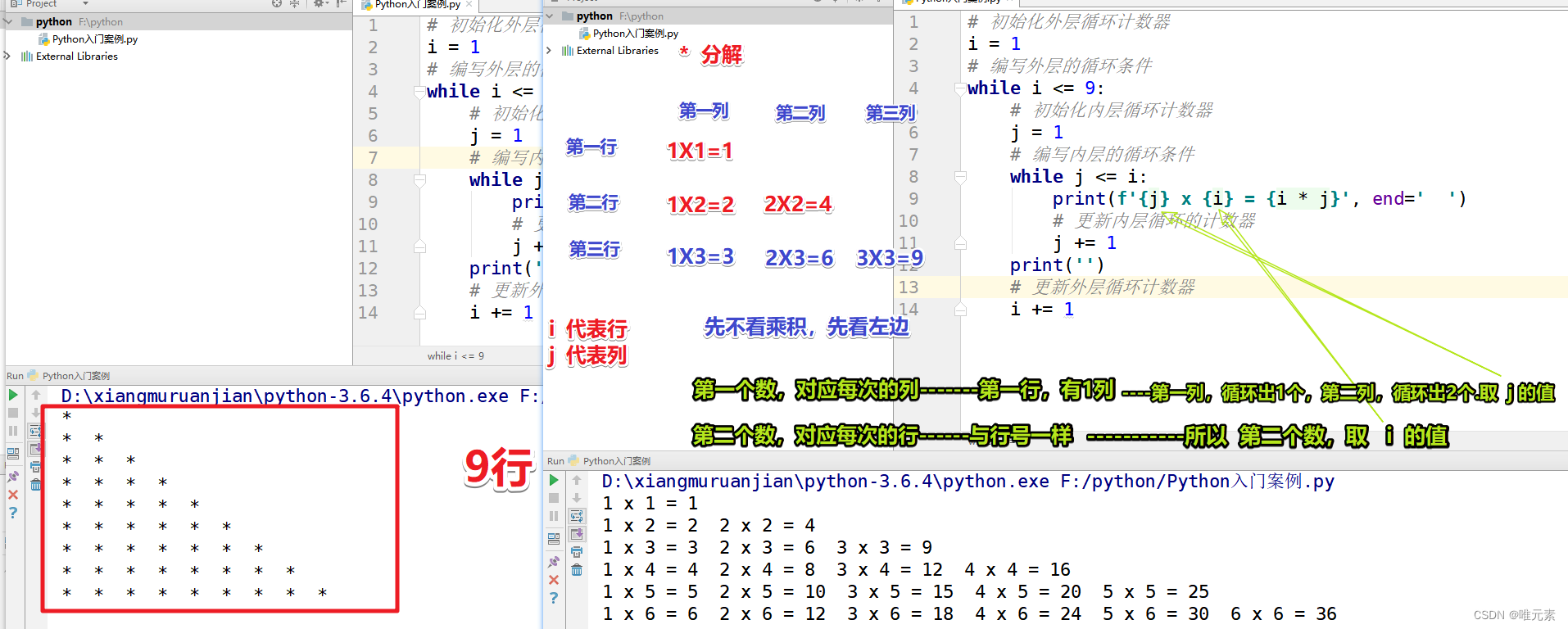
Task: Jump up the stack trace in right Run panel
Action: pyautogui.click(x=577, y=480)
